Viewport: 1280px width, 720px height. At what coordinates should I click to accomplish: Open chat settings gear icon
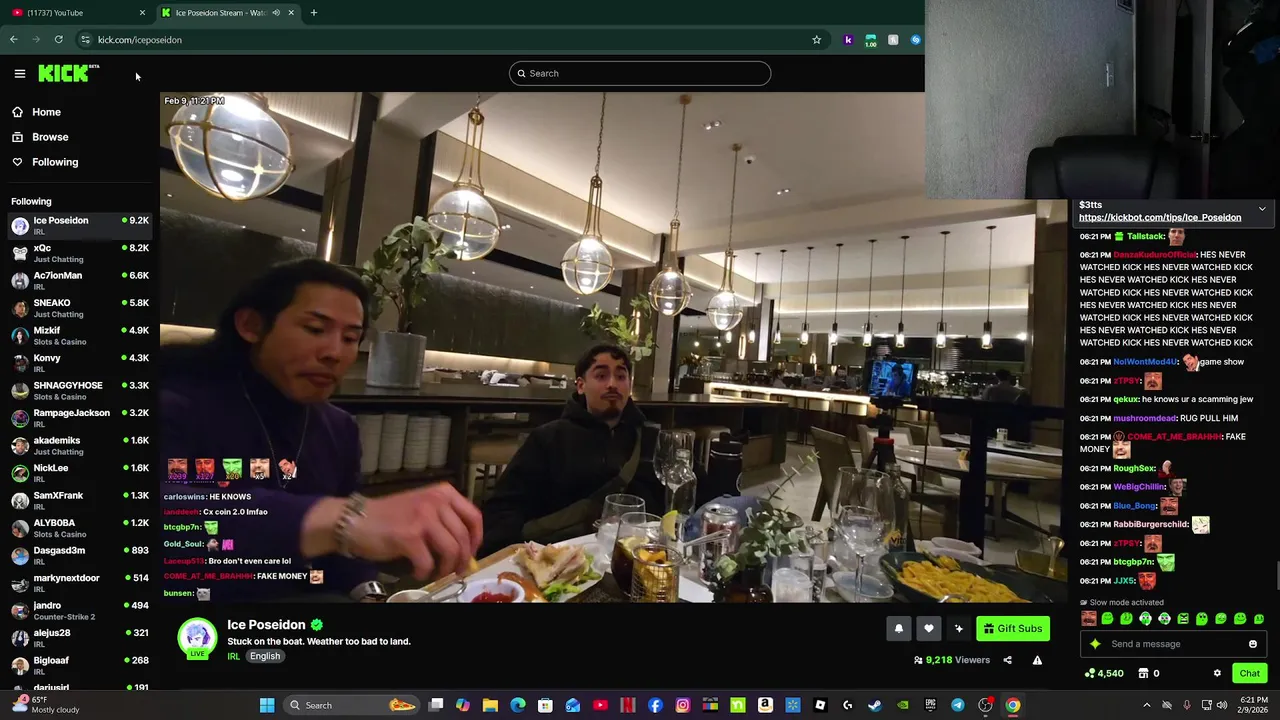coord(1217,673)
